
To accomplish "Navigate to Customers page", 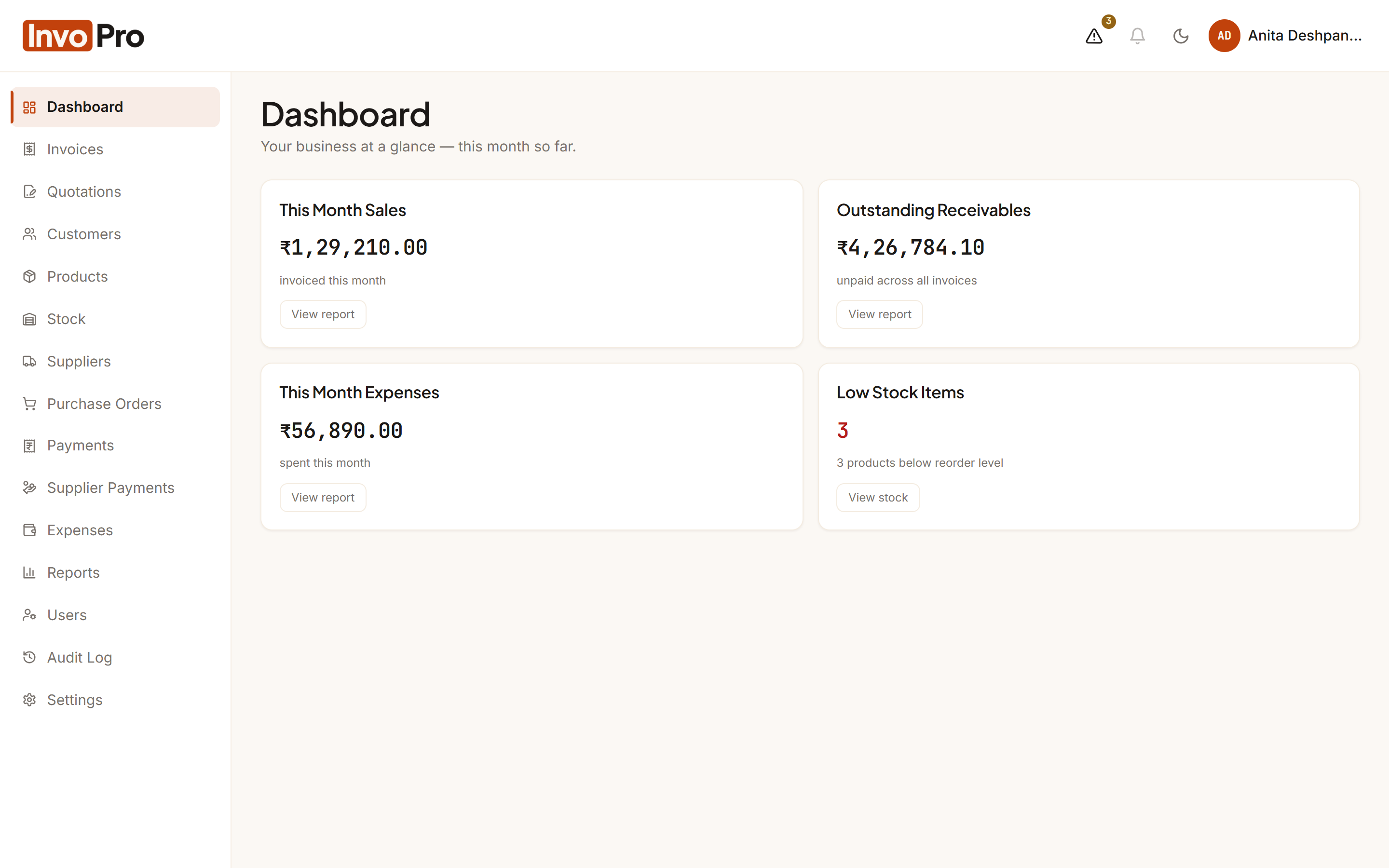I will coord(115,234).
